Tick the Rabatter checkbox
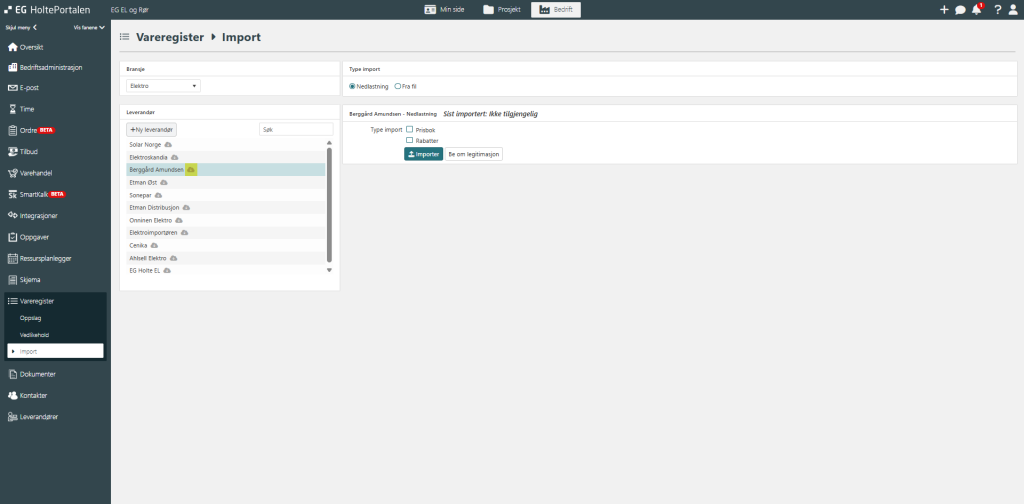 (409, 141)
